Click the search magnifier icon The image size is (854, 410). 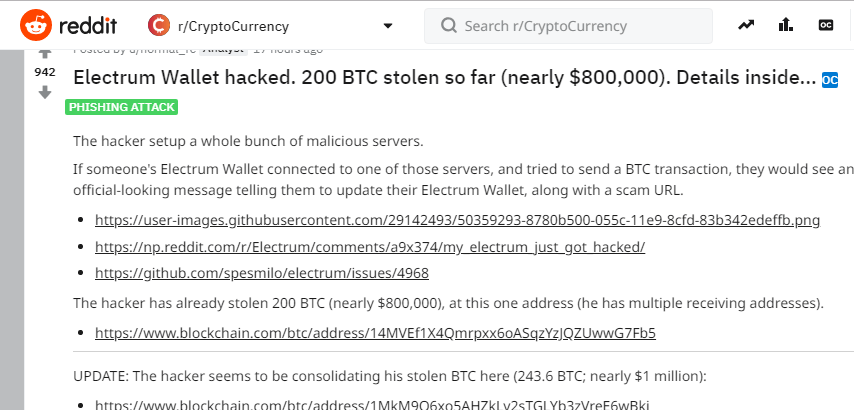pos(449,26)
